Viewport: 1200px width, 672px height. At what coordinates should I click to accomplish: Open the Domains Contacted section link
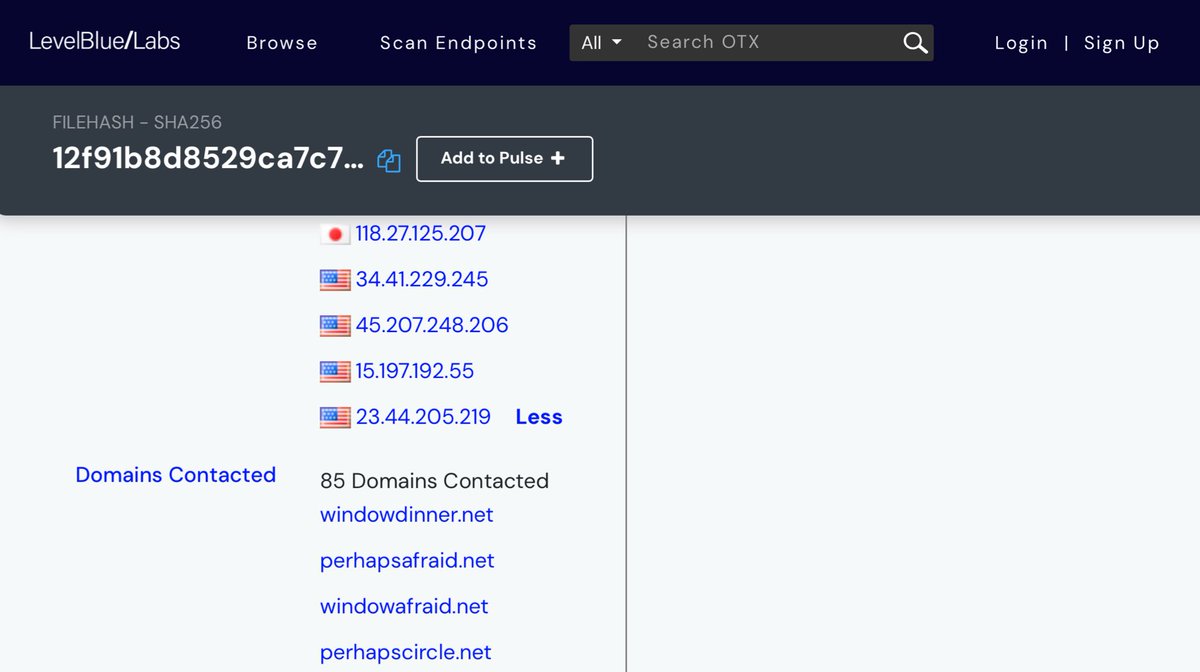(176, 475)
